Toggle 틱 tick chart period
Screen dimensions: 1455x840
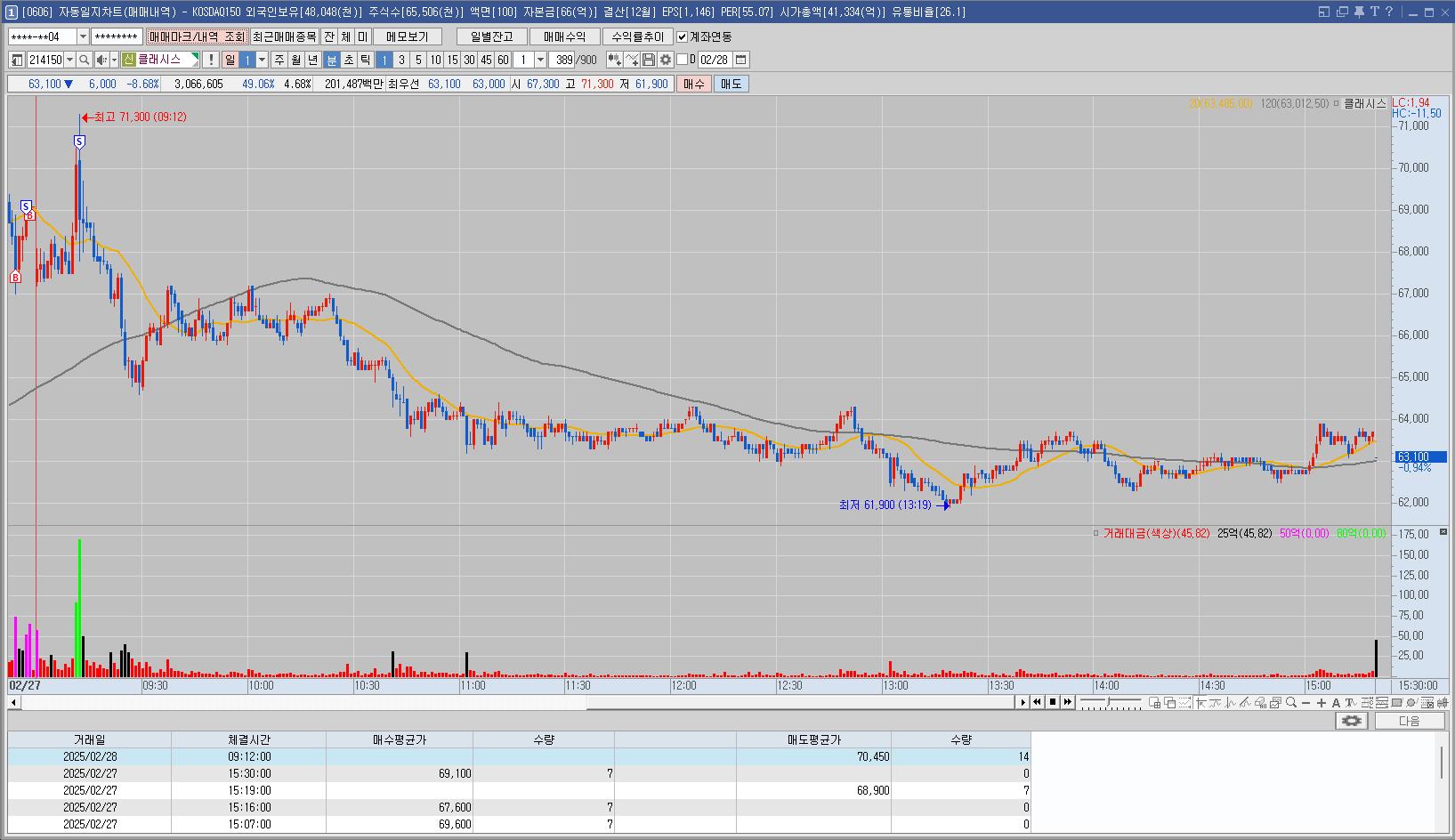tap(365, 60)
